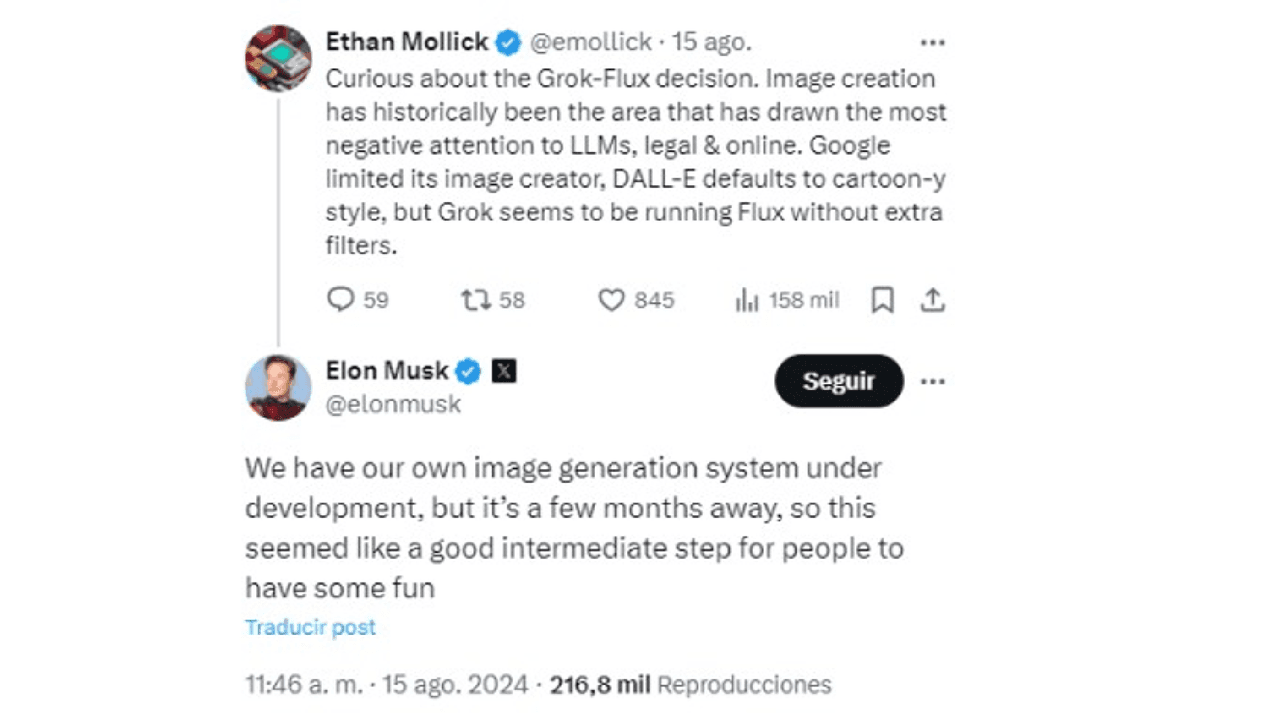Click the share icon on Ethan Mollick's post

point(932,299)
